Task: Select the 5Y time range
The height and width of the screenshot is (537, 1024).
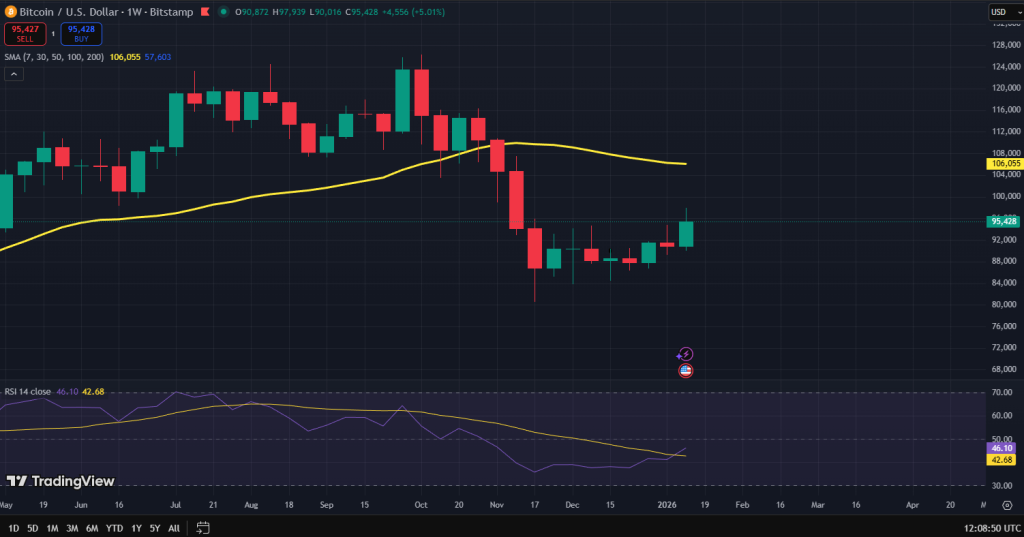Action: click(154, 527)
